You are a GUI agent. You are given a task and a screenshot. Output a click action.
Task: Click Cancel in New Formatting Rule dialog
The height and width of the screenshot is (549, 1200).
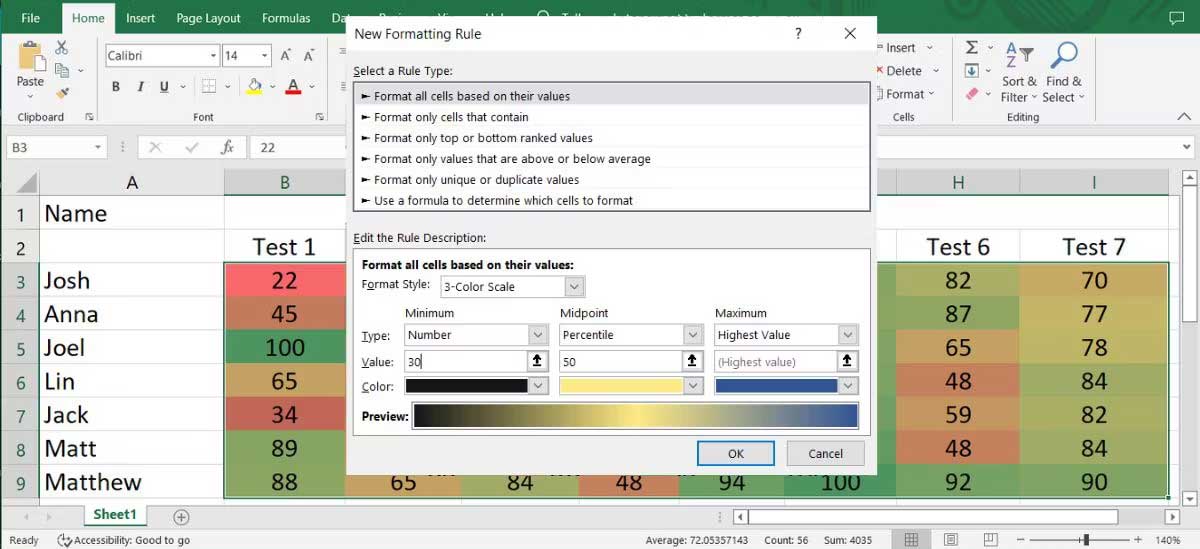[x=825, y=453]
